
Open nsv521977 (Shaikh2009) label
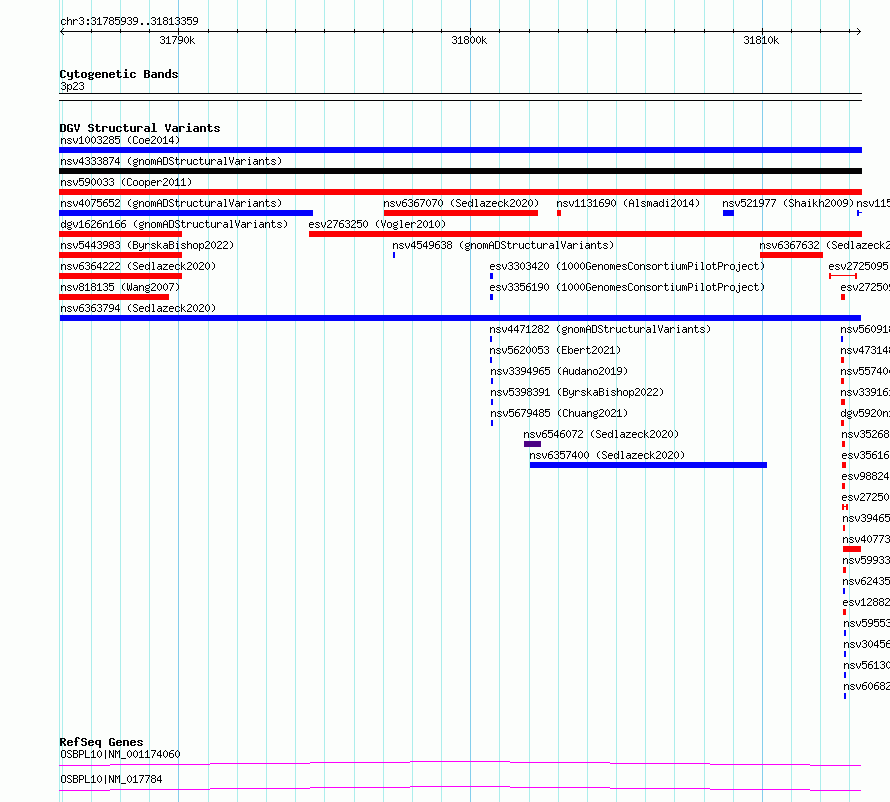(x=788, y=203)
